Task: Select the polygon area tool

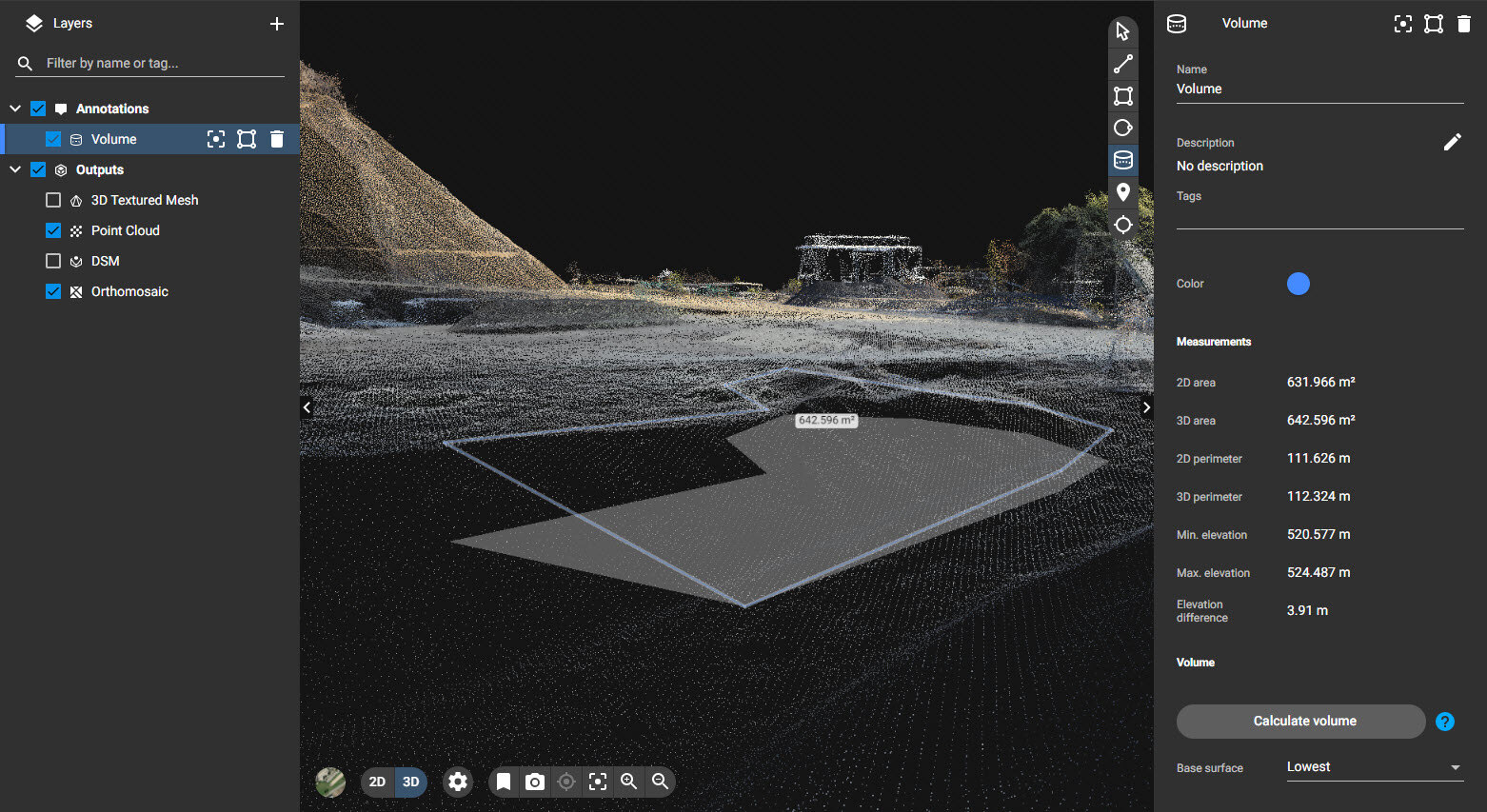Action: coord(1123,95)
